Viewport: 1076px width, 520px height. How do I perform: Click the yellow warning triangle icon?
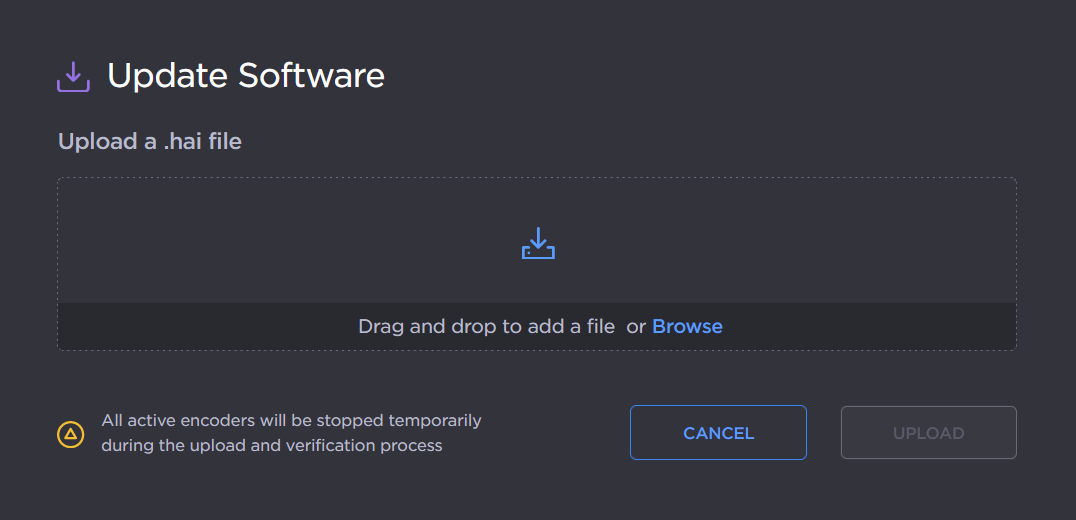(70, 434)
